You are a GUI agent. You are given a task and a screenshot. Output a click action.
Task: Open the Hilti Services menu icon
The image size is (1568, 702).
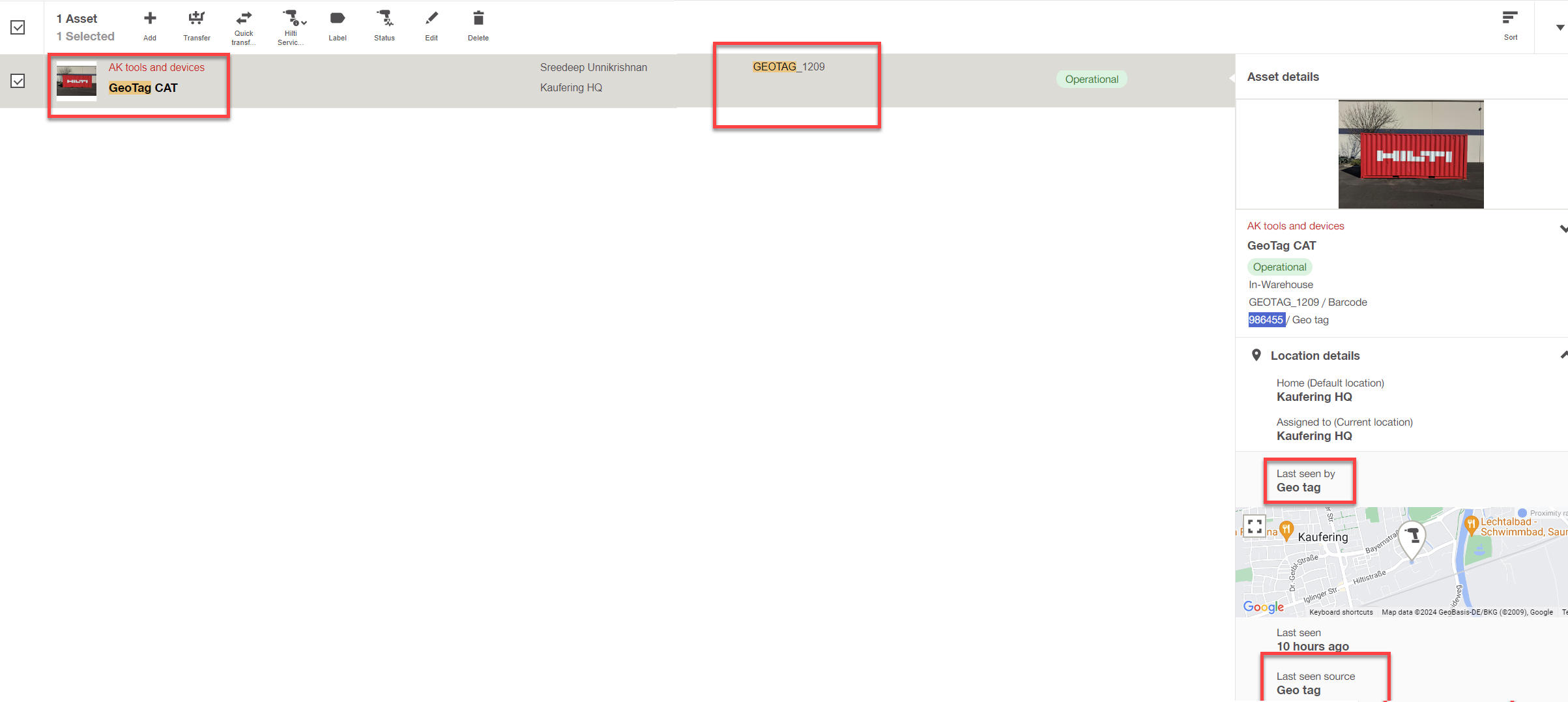click(x=292, y=20)
